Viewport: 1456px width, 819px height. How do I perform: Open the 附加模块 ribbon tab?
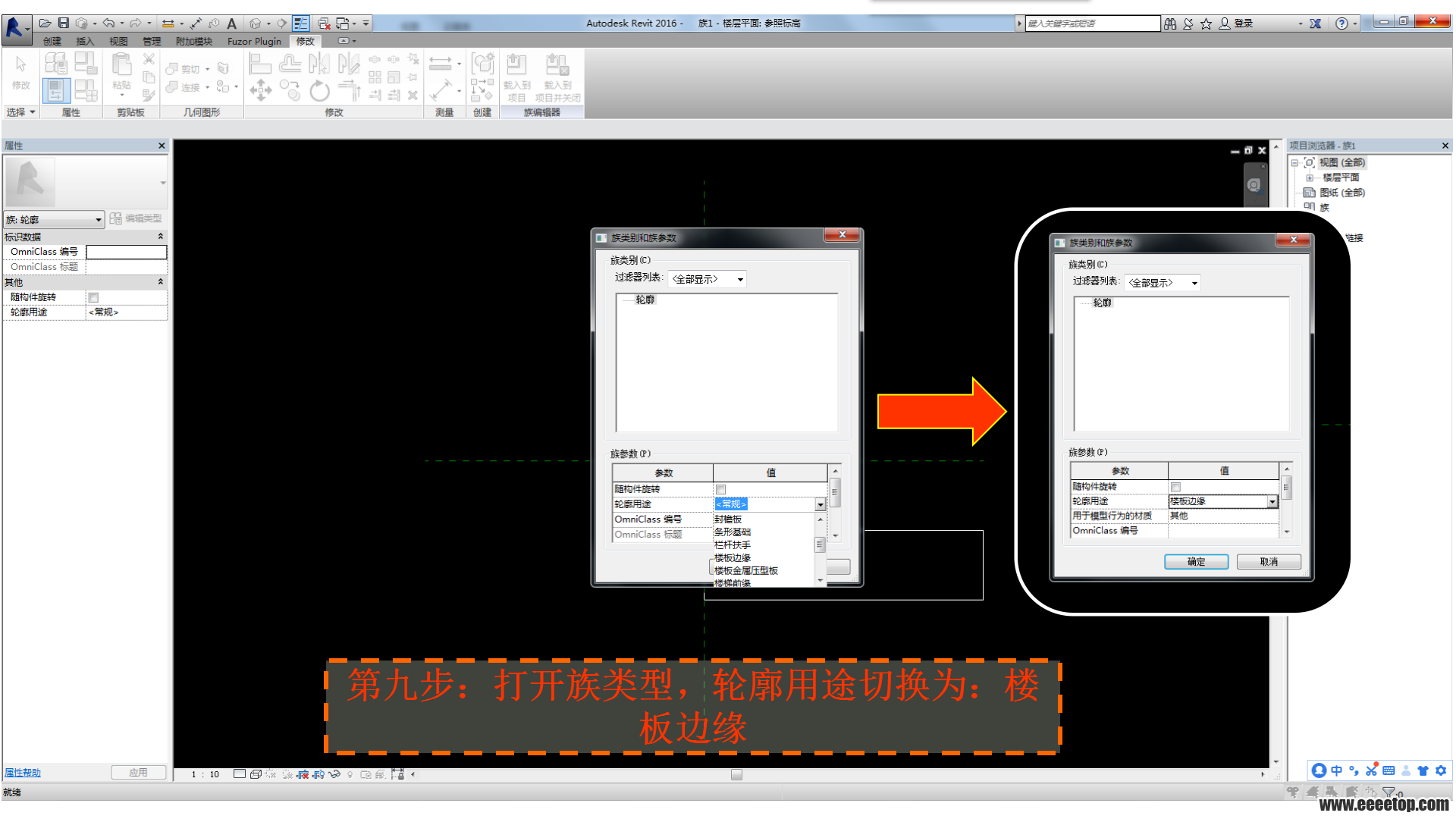(x=194, y=41)
